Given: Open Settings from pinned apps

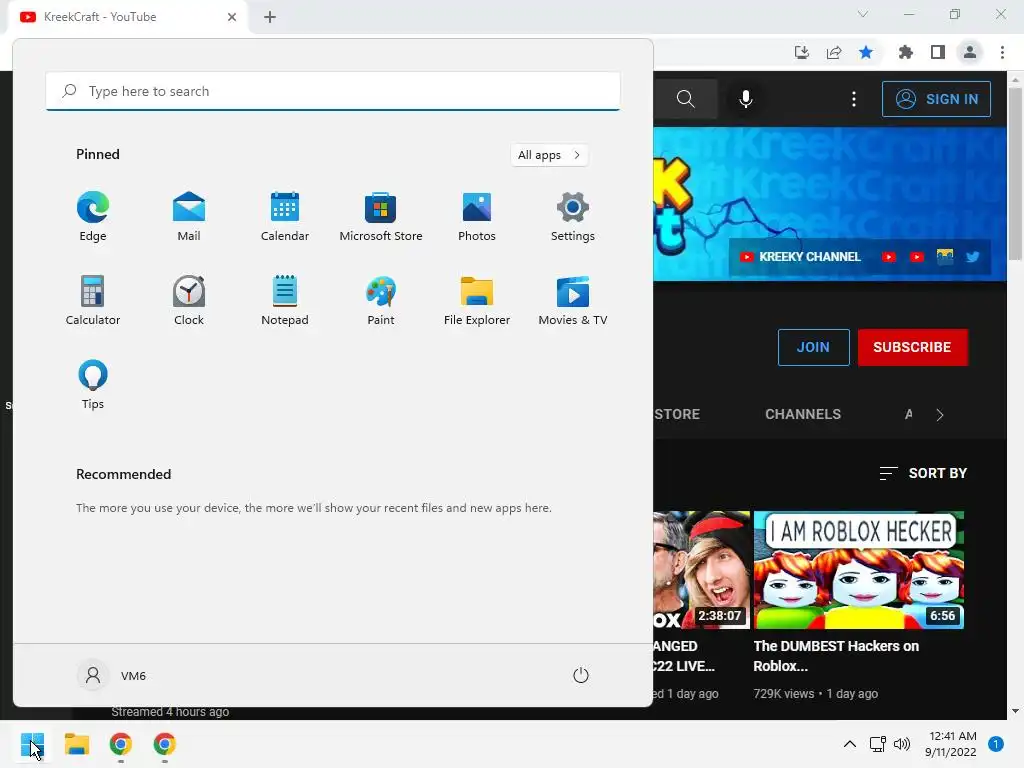Looking at the screenshot, I should click(573, 216).
